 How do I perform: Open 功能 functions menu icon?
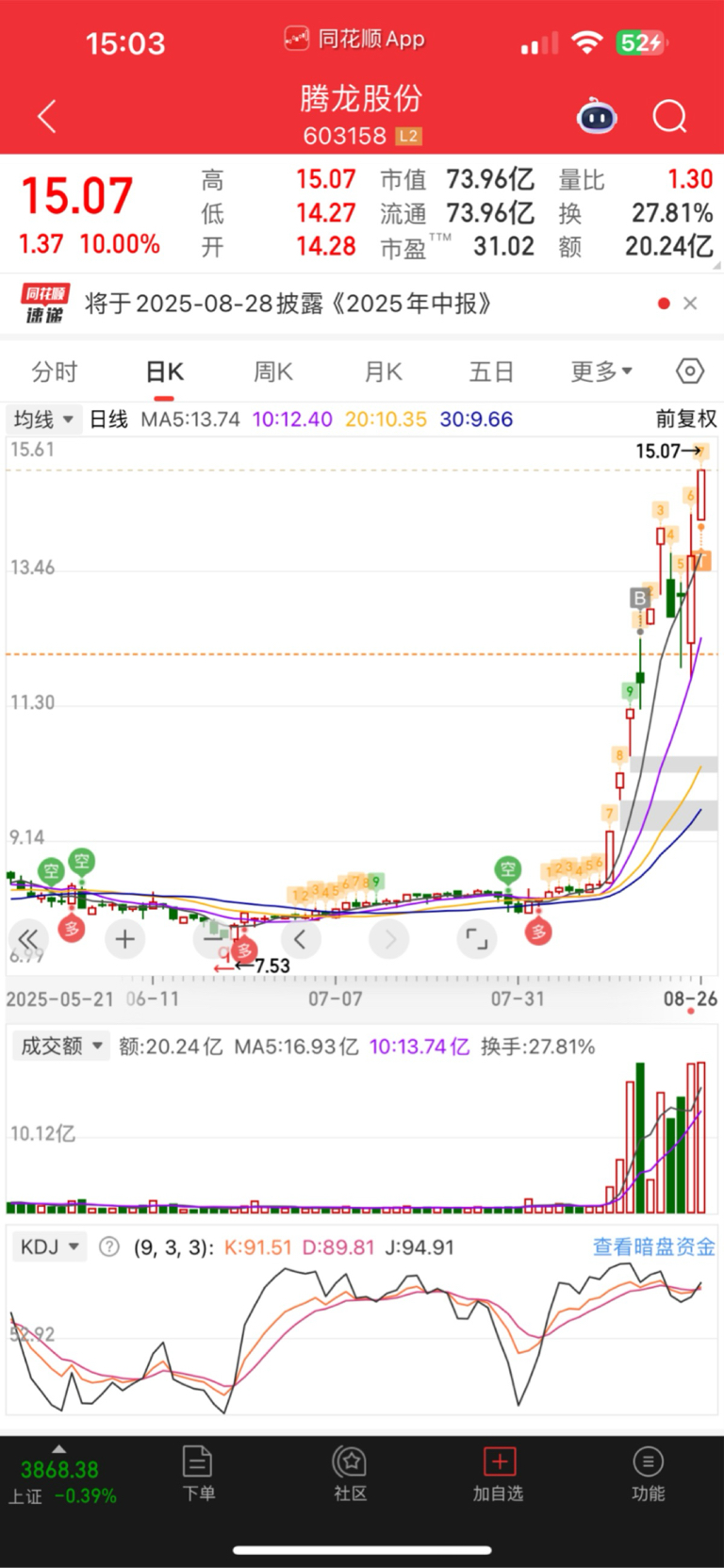[648, 1474]
